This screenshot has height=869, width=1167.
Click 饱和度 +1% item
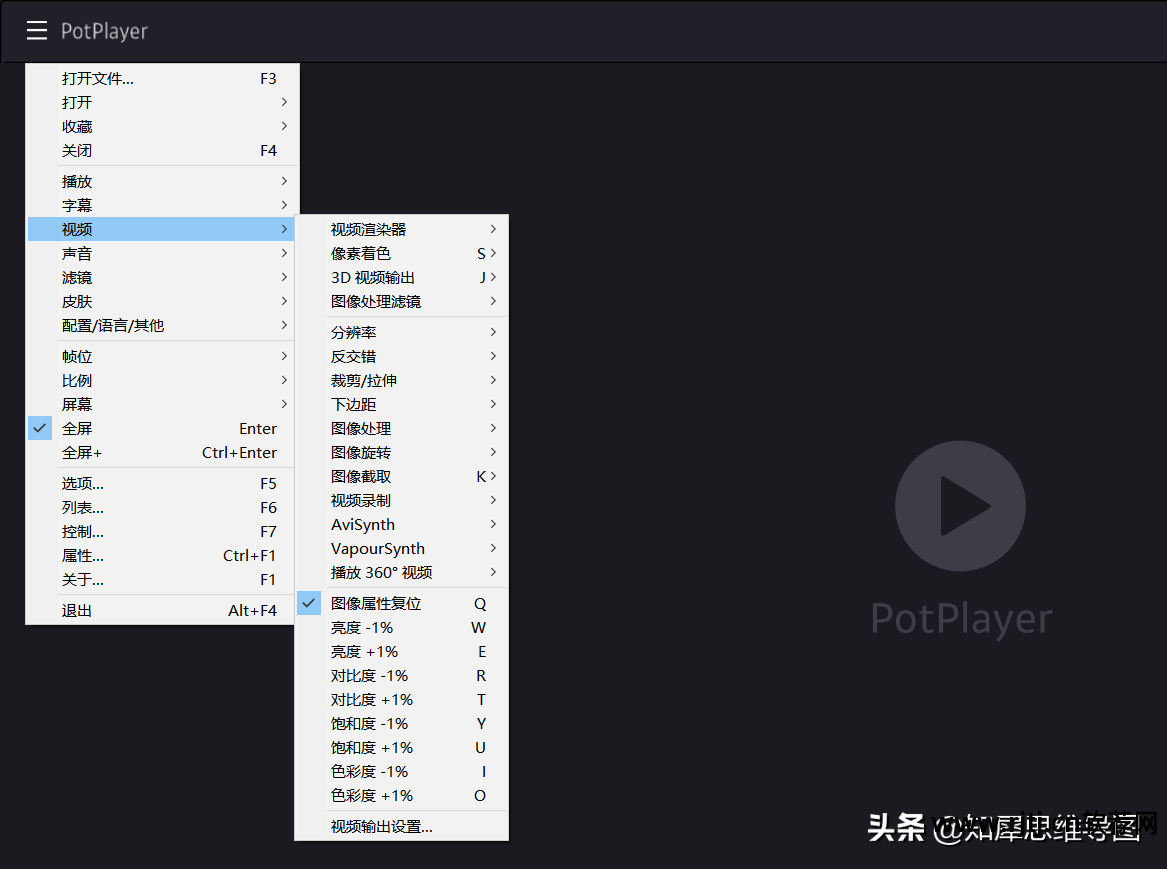tap(401, 748)
